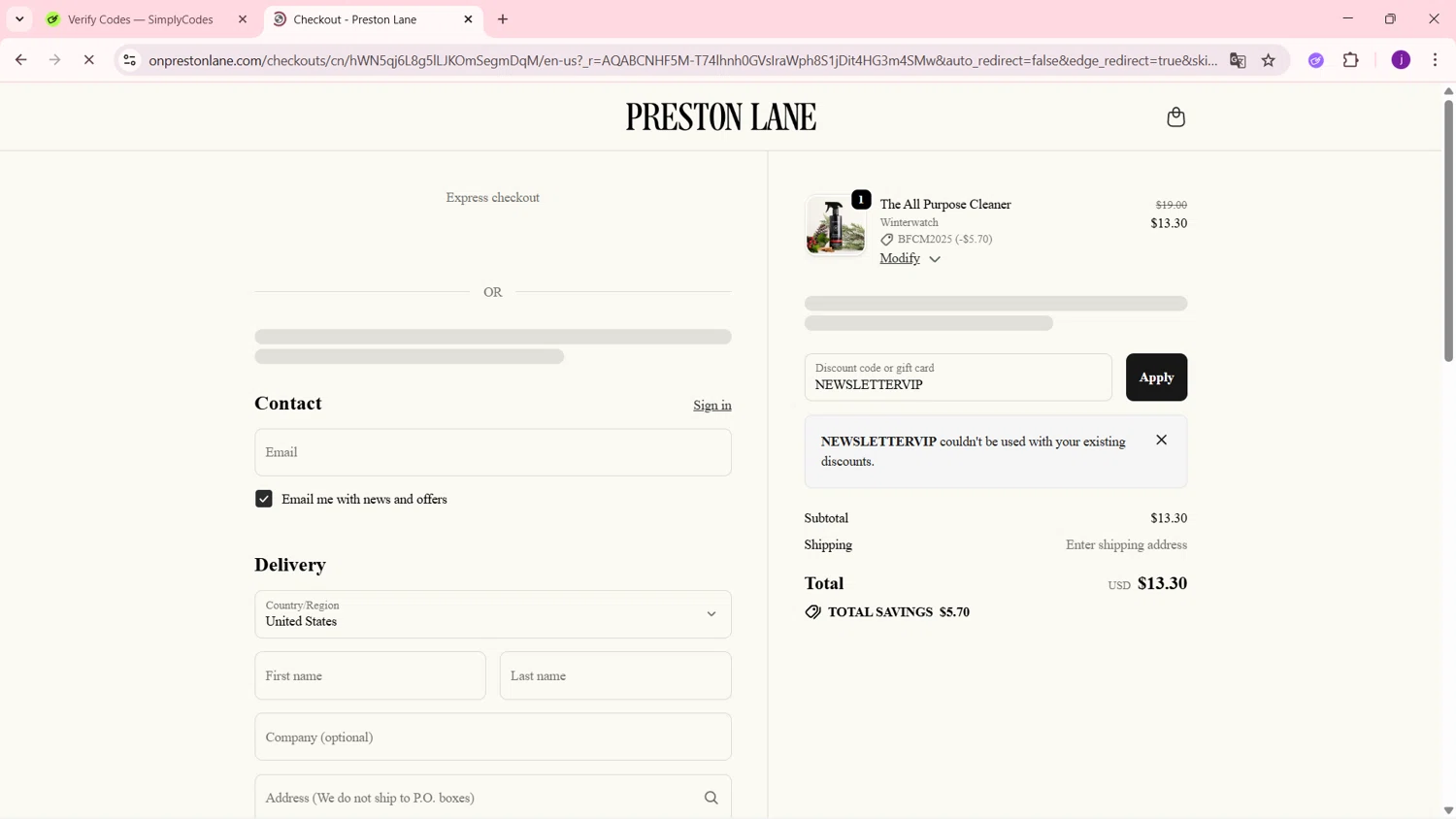This screenshot has height=819, width=1456.
Task: Open the purple extension icon in the toolbar
Action: point(1316,60)
